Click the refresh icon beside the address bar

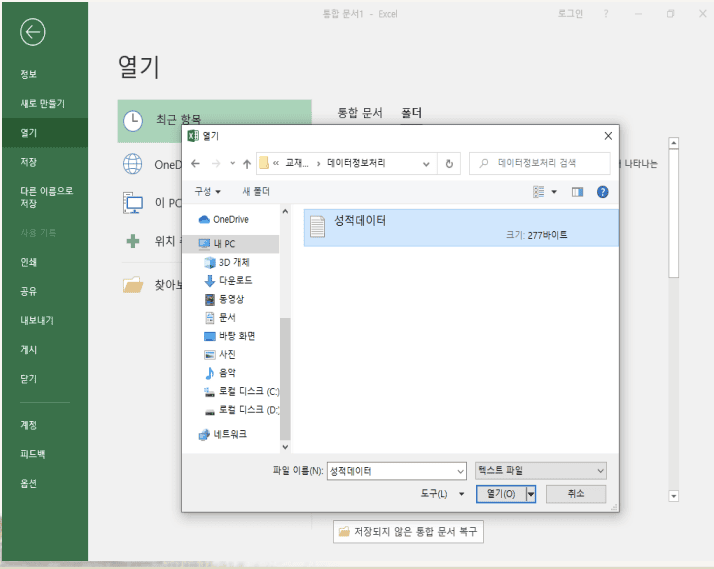coord(450,163)
